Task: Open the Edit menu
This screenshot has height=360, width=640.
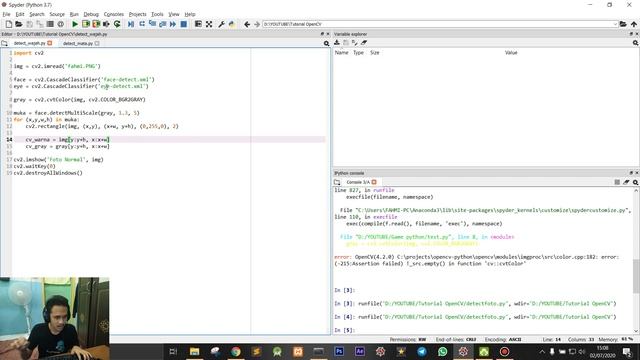Action: pyautogui.click(x=20, y=14)
